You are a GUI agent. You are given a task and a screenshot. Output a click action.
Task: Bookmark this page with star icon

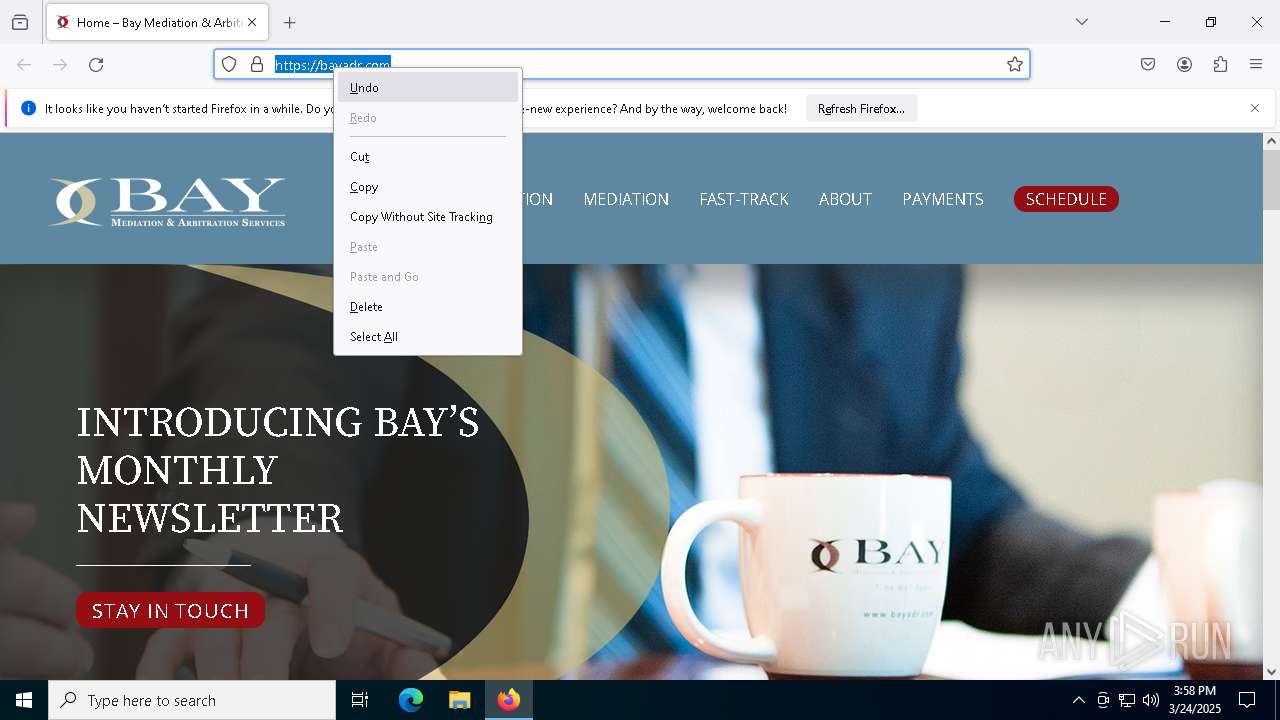[1015, 64]
